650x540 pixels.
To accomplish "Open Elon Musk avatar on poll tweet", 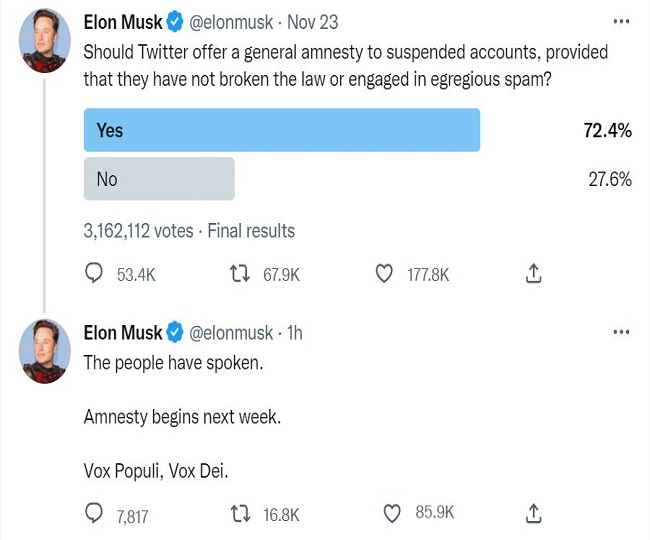I will [x=44, y=41].
